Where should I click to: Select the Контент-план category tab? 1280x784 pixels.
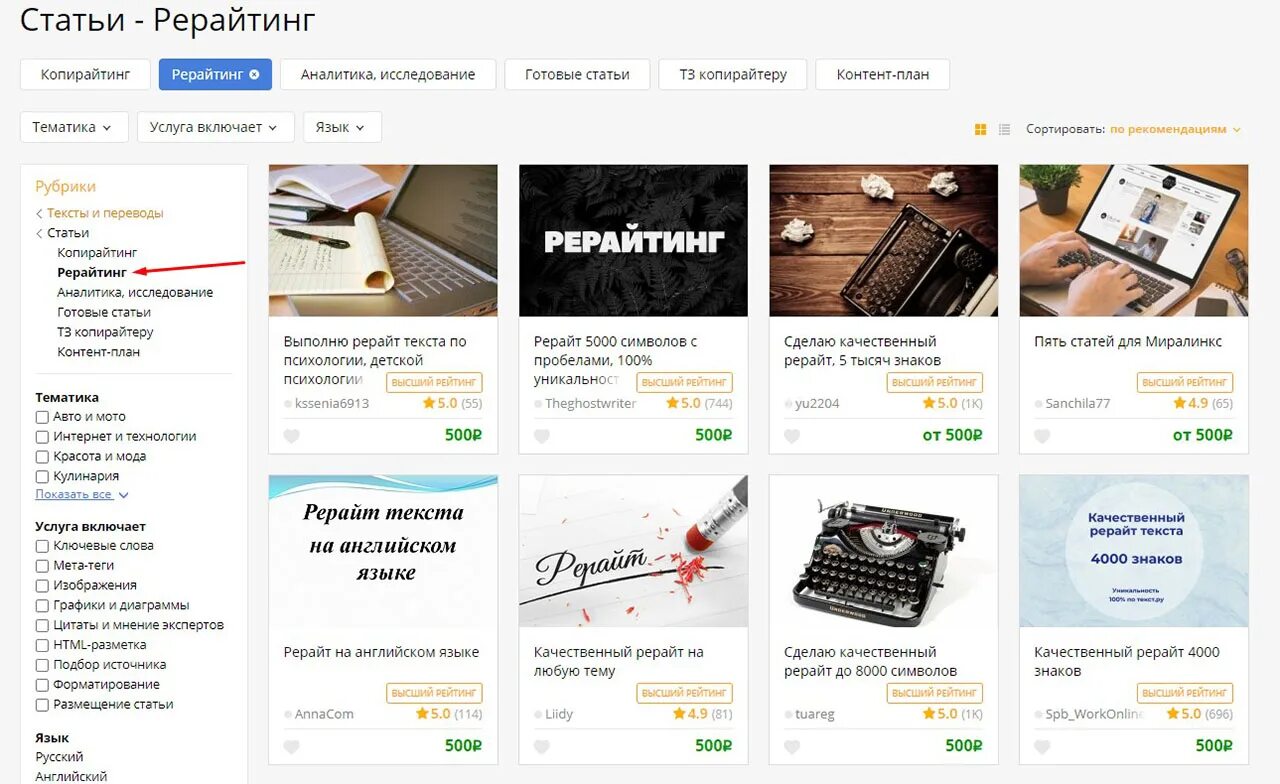[x=882, y=74]
